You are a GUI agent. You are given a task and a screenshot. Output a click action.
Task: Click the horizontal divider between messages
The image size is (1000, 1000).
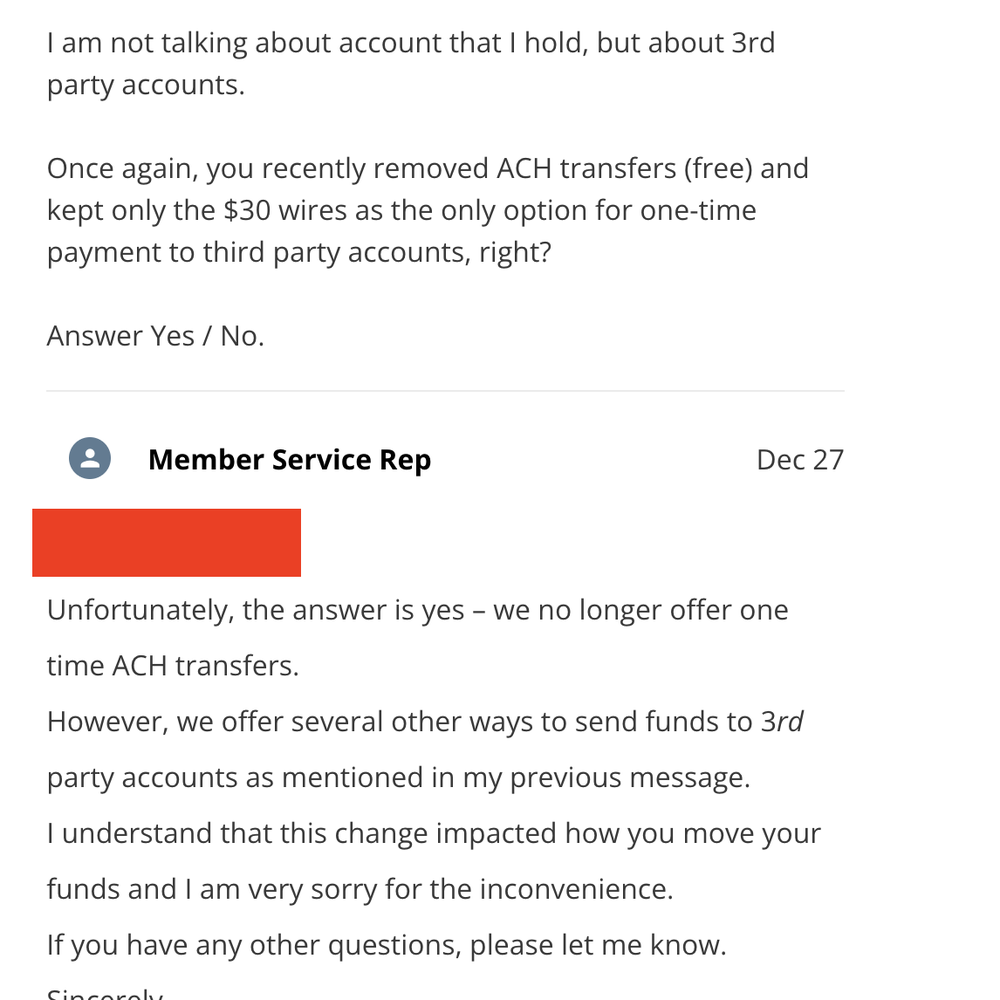[445, 391]
